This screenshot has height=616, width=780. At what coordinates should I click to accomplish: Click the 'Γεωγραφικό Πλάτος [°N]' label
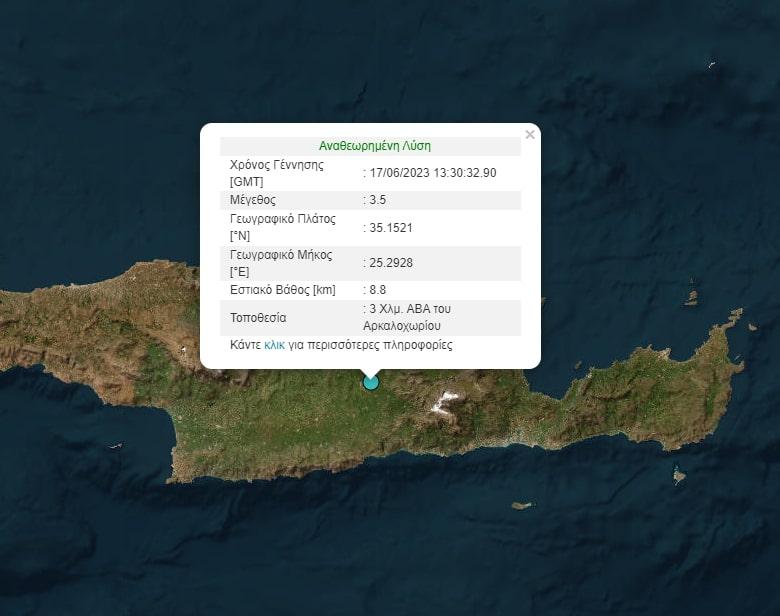click(x=282, y=227)
